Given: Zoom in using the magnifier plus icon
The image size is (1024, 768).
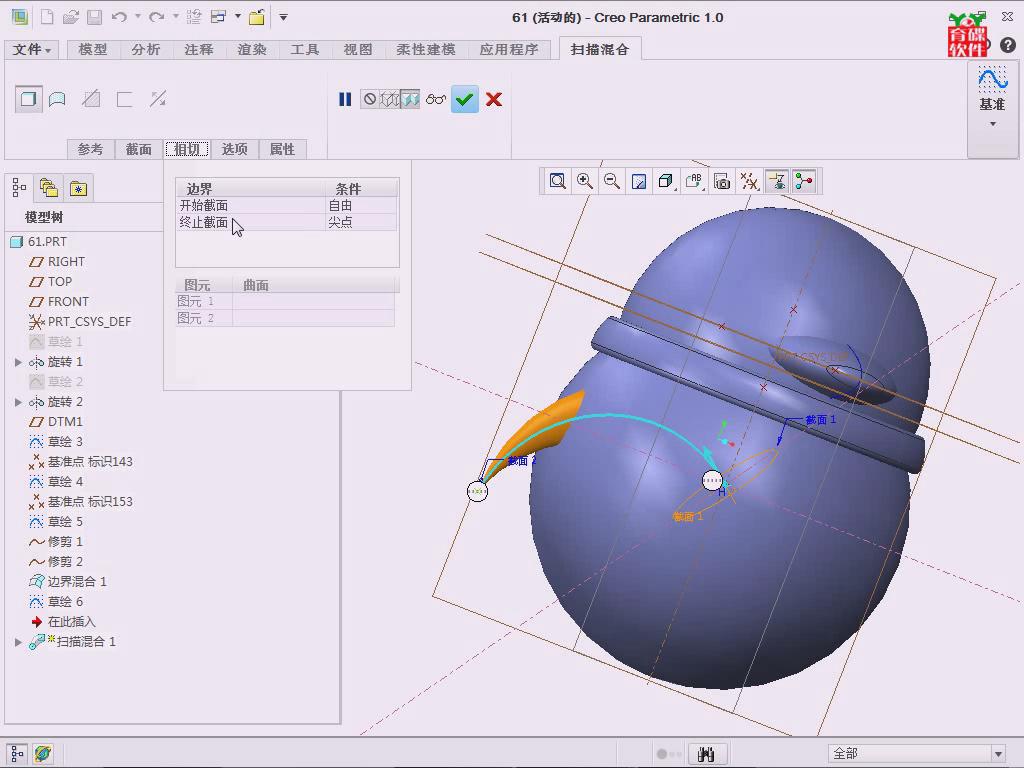Looking at the screenshot, I should pos(584,181).
